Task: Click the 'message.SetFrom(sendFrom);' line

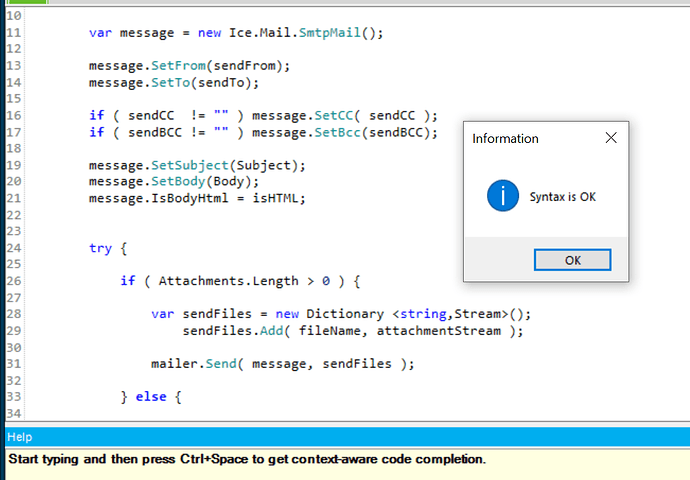Action: [189, 66]
